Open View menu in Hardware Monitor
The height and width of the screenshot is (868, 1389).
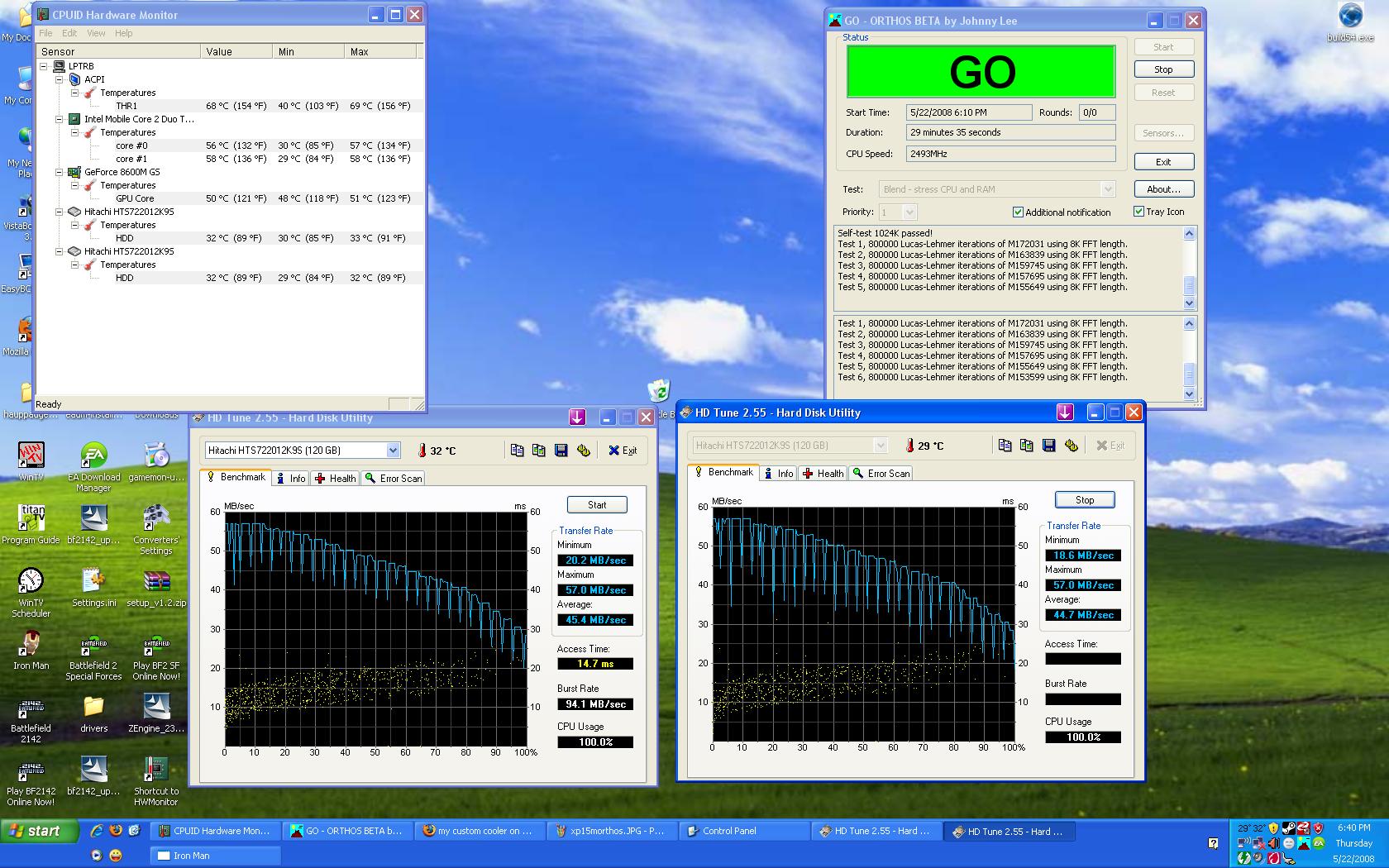point(96,33)
